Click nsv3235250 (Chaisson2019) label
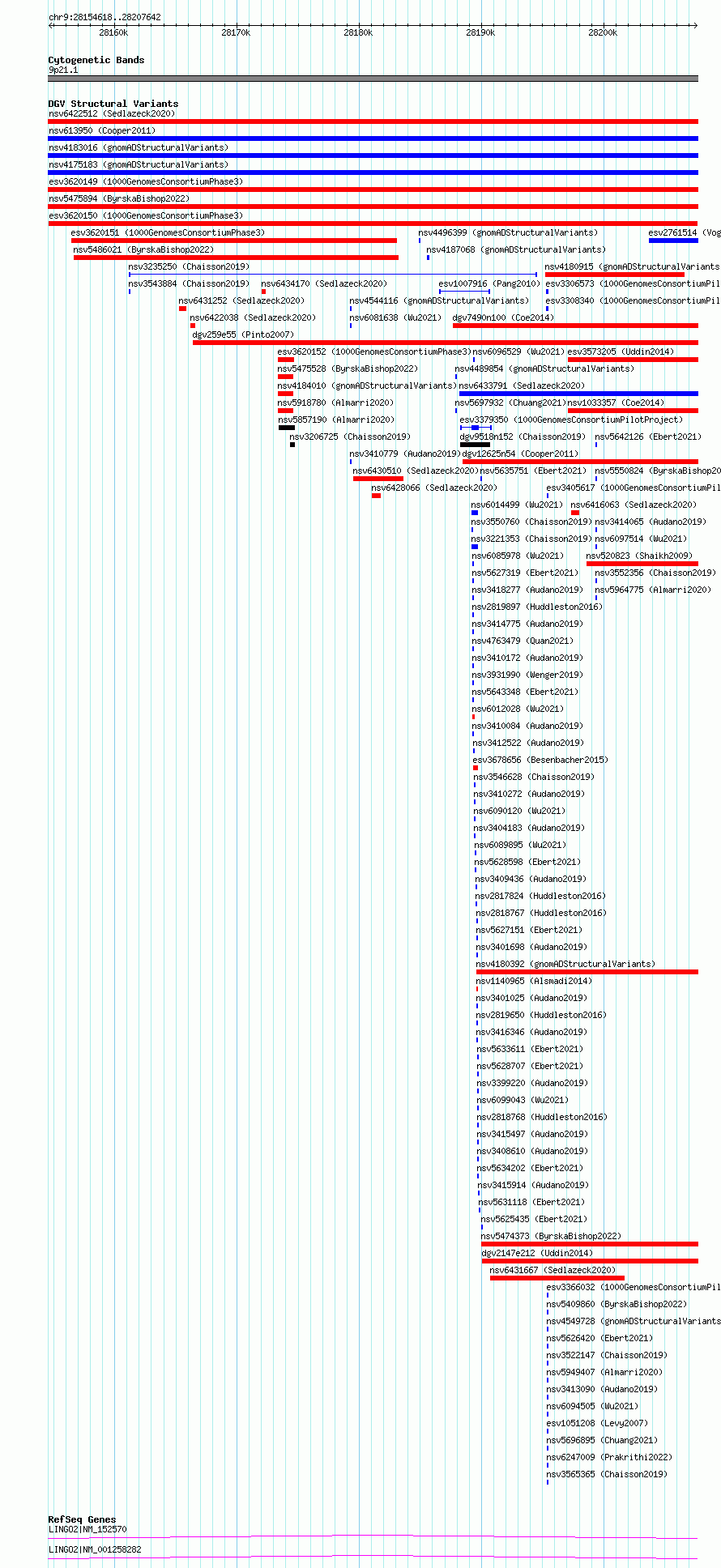Screen dimensions: 721x1568 189,266
